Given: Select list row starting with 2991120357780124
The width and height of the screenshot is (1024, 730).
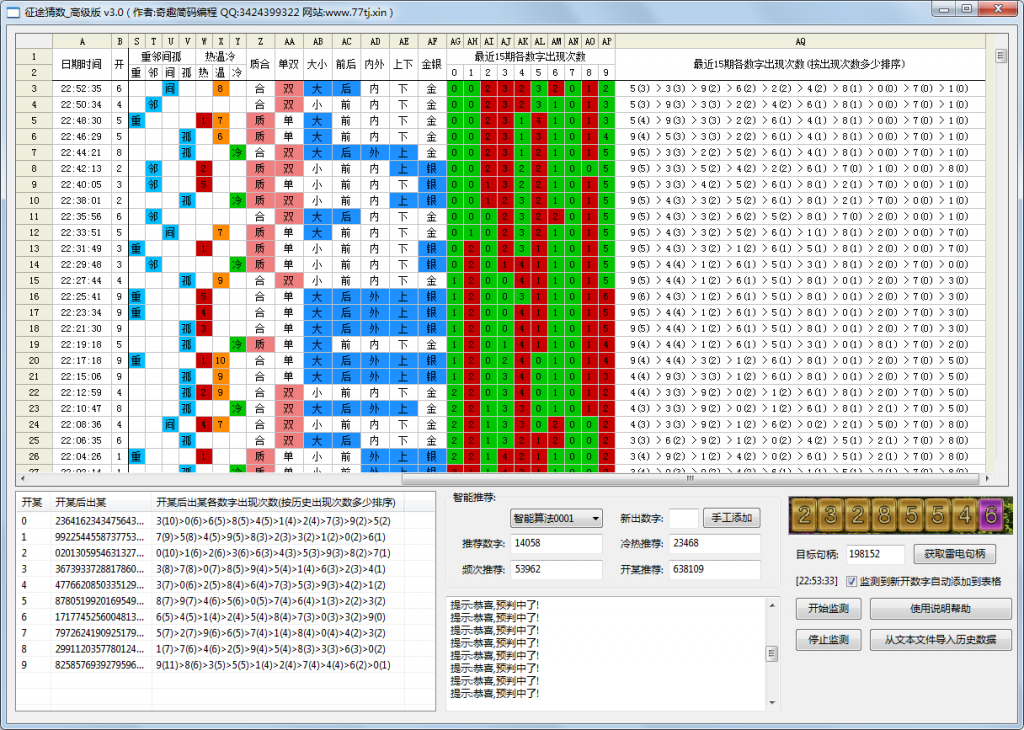Looking at the screenshot, I should pyautogui.click(x=225, y=649).
